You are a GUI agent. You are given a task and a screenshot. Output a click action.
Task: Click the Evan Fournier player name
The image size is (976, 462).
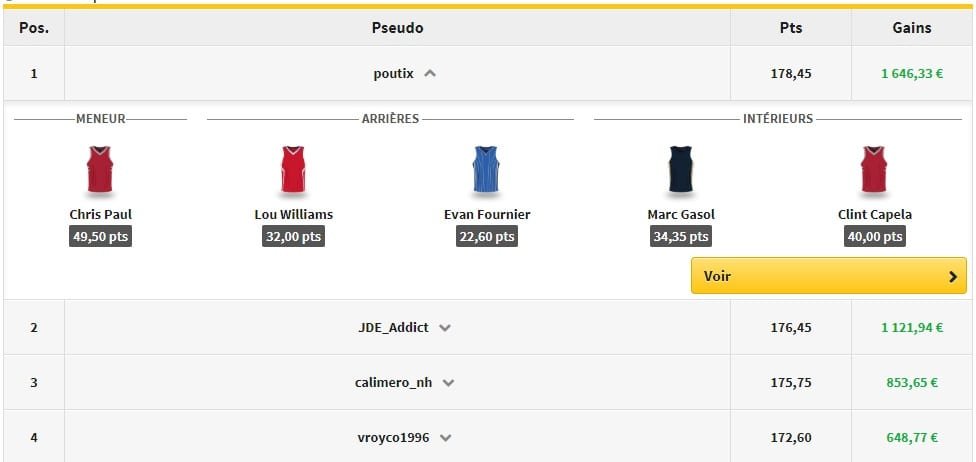coord(487,214)
